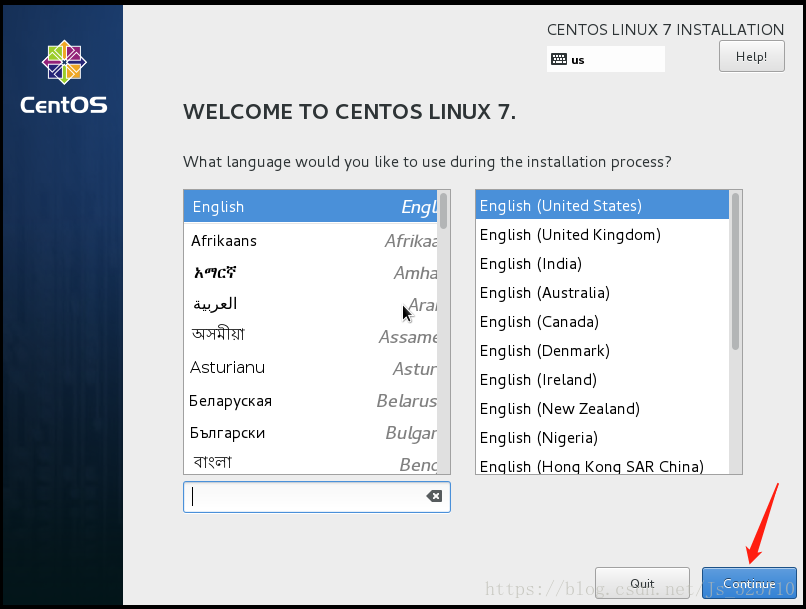Select the Assamese language row
This screenshot has width=806, height=609.
310,336
